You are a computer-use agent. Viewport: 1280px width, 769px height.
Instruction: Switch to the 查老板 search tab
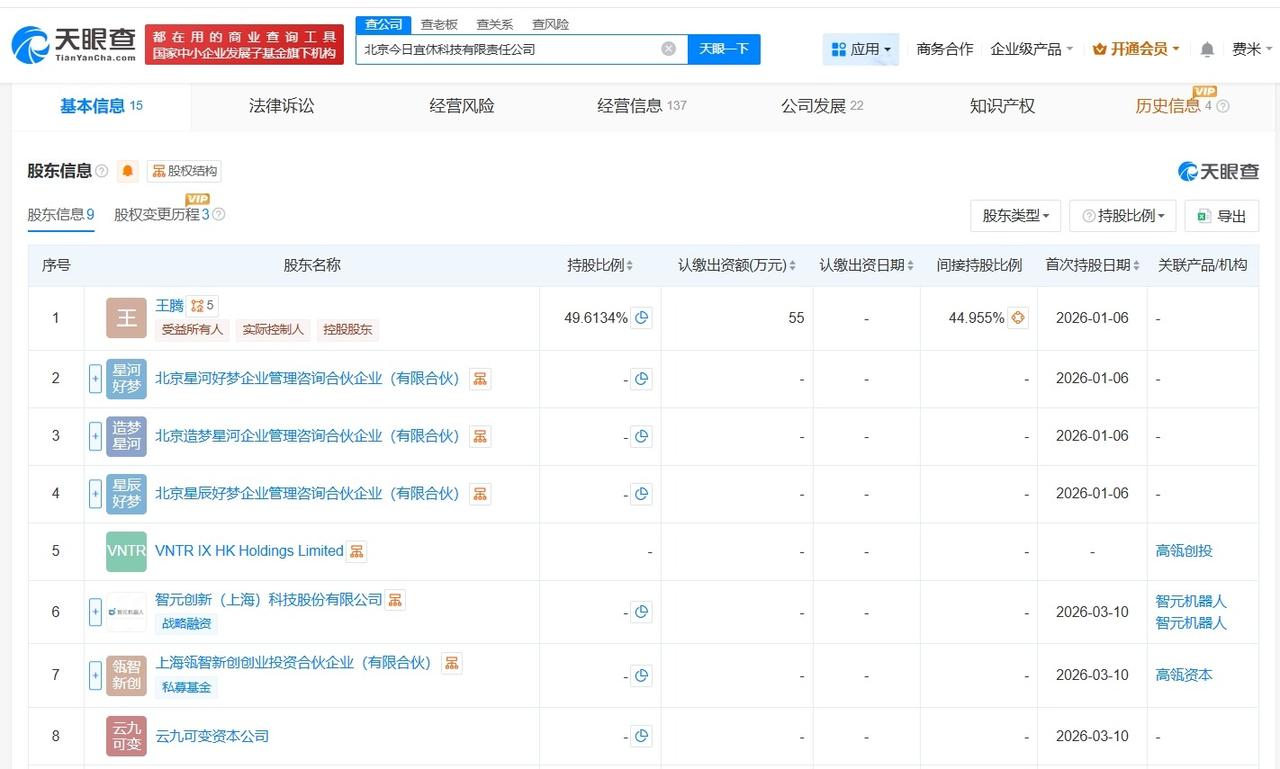(x=439, y=24)
